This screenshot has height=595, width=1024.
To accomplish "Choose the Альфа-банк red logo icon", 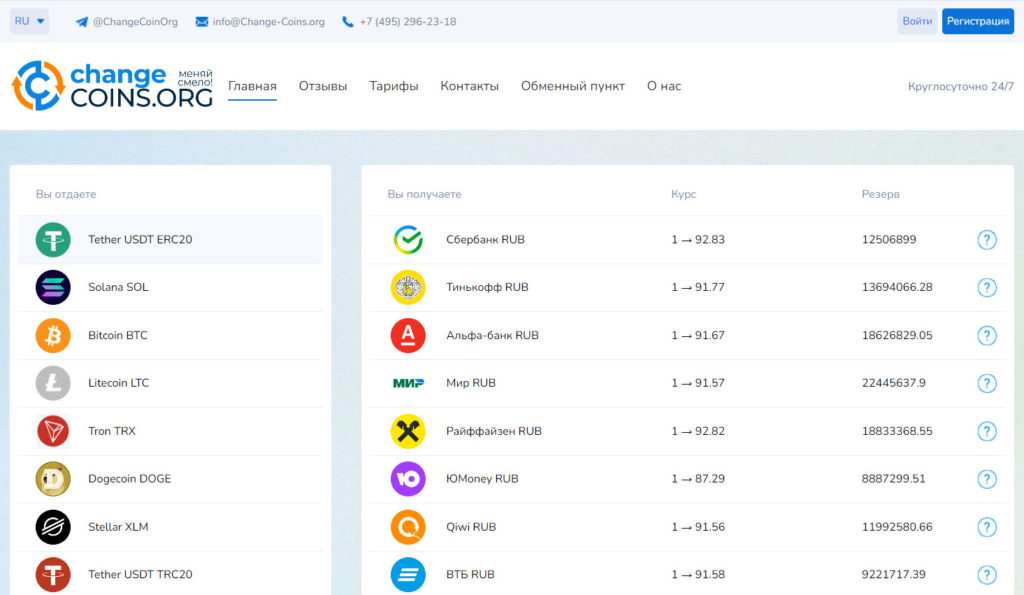I will coord(408,335).
